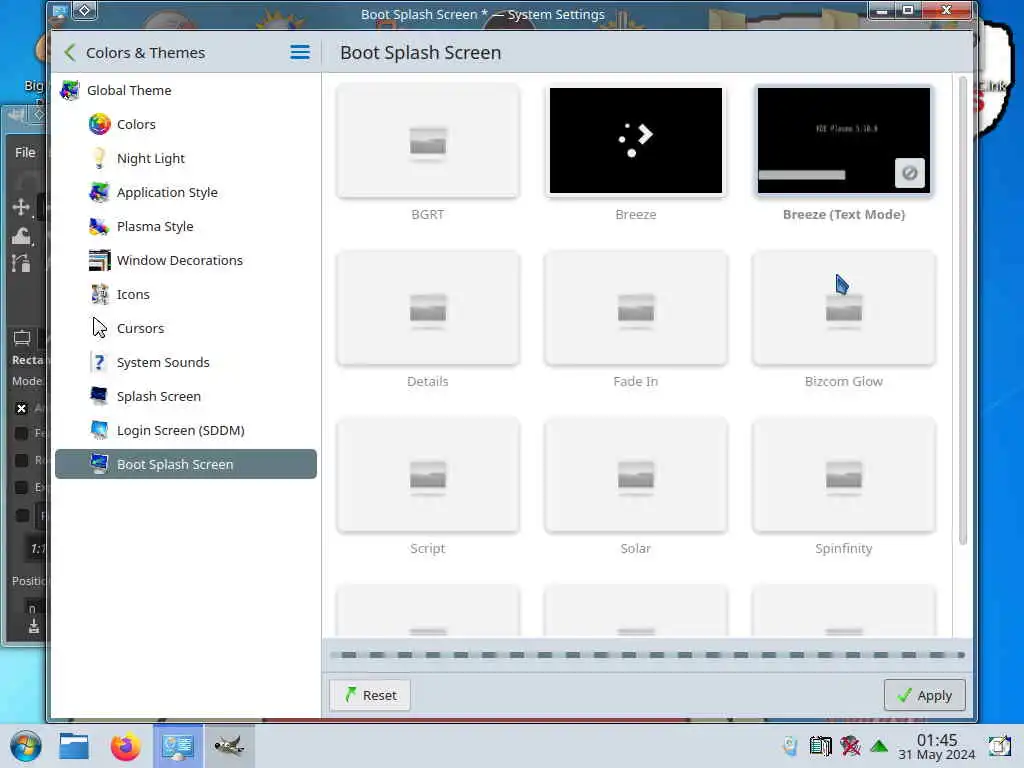The height and width of the screenshot is (768, 1024).
Task: Click the Window Decorations icon
Action: pos(99,260)
